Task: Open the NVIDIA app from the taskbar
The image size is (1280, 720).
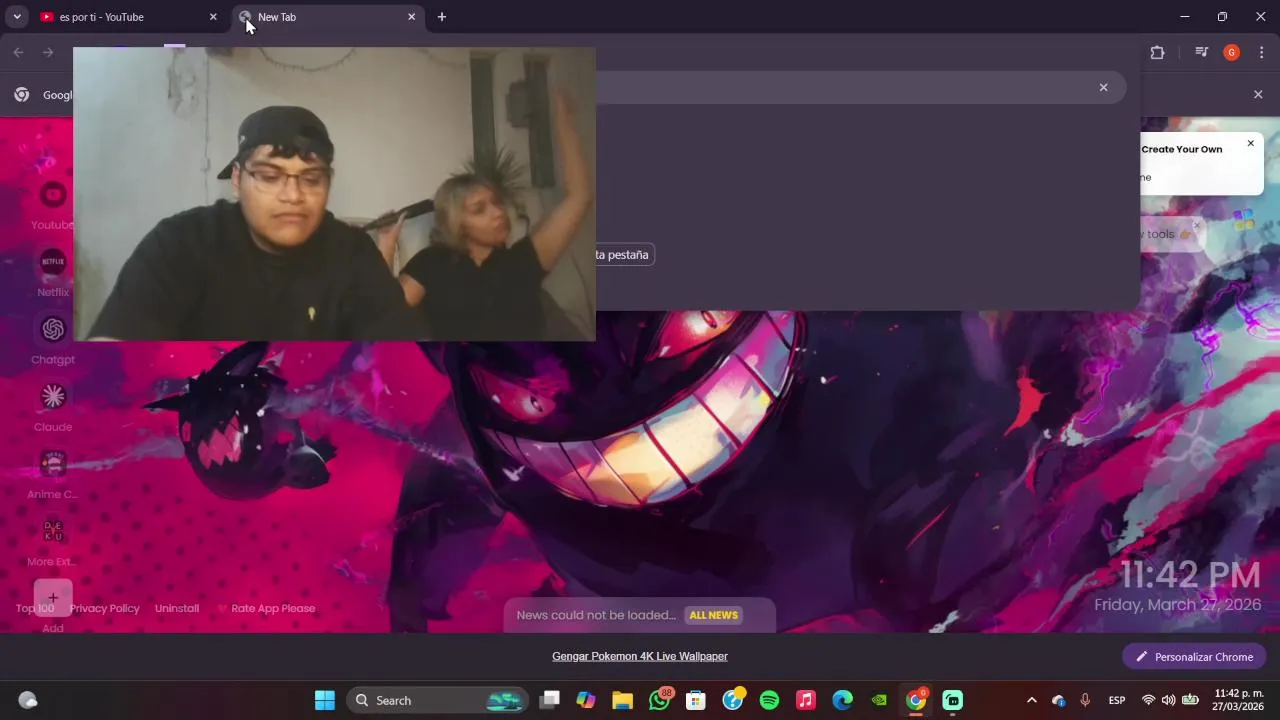Action: 879,700
